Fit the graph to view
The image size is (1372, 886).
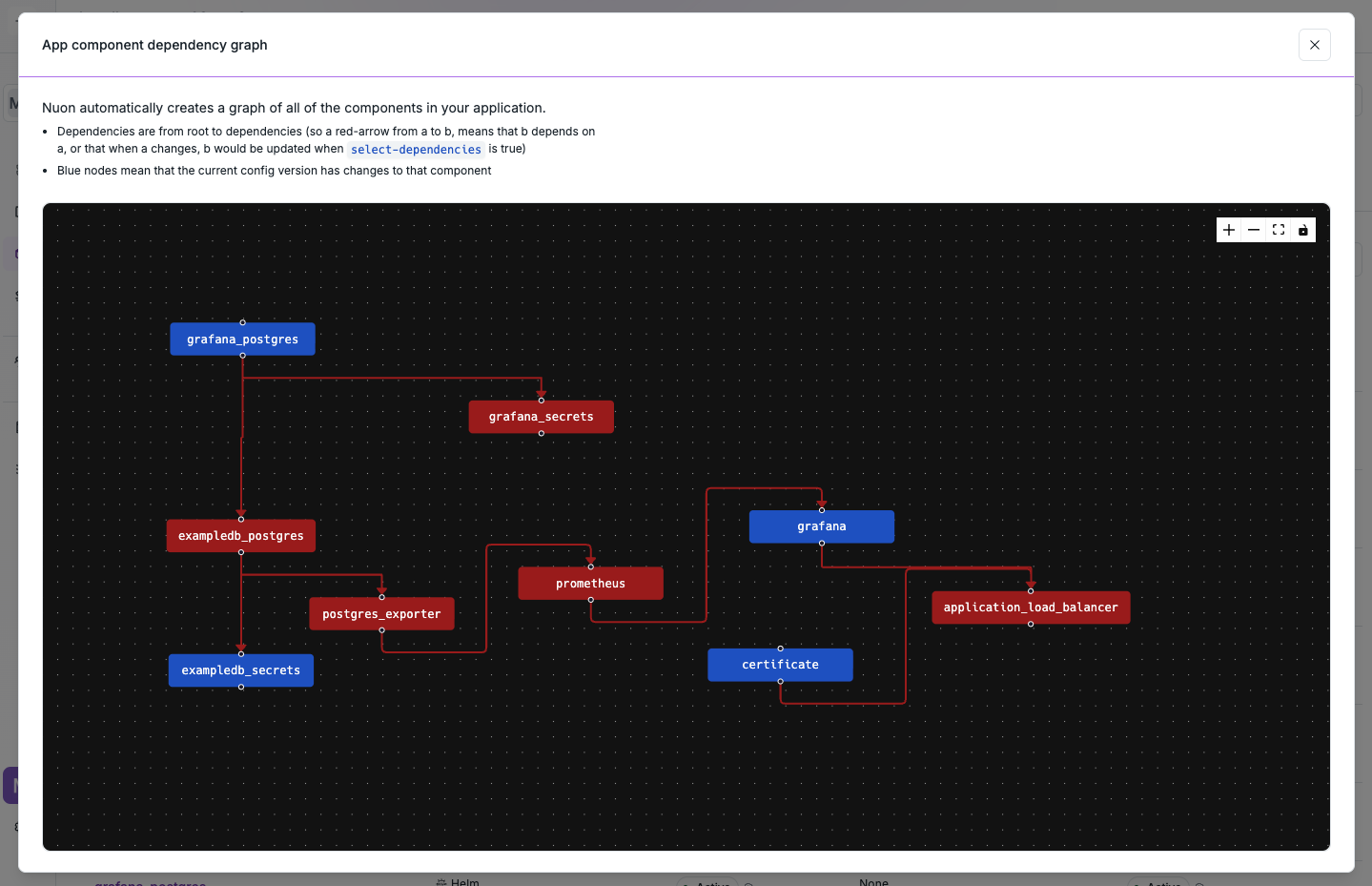click(1279, 230)
